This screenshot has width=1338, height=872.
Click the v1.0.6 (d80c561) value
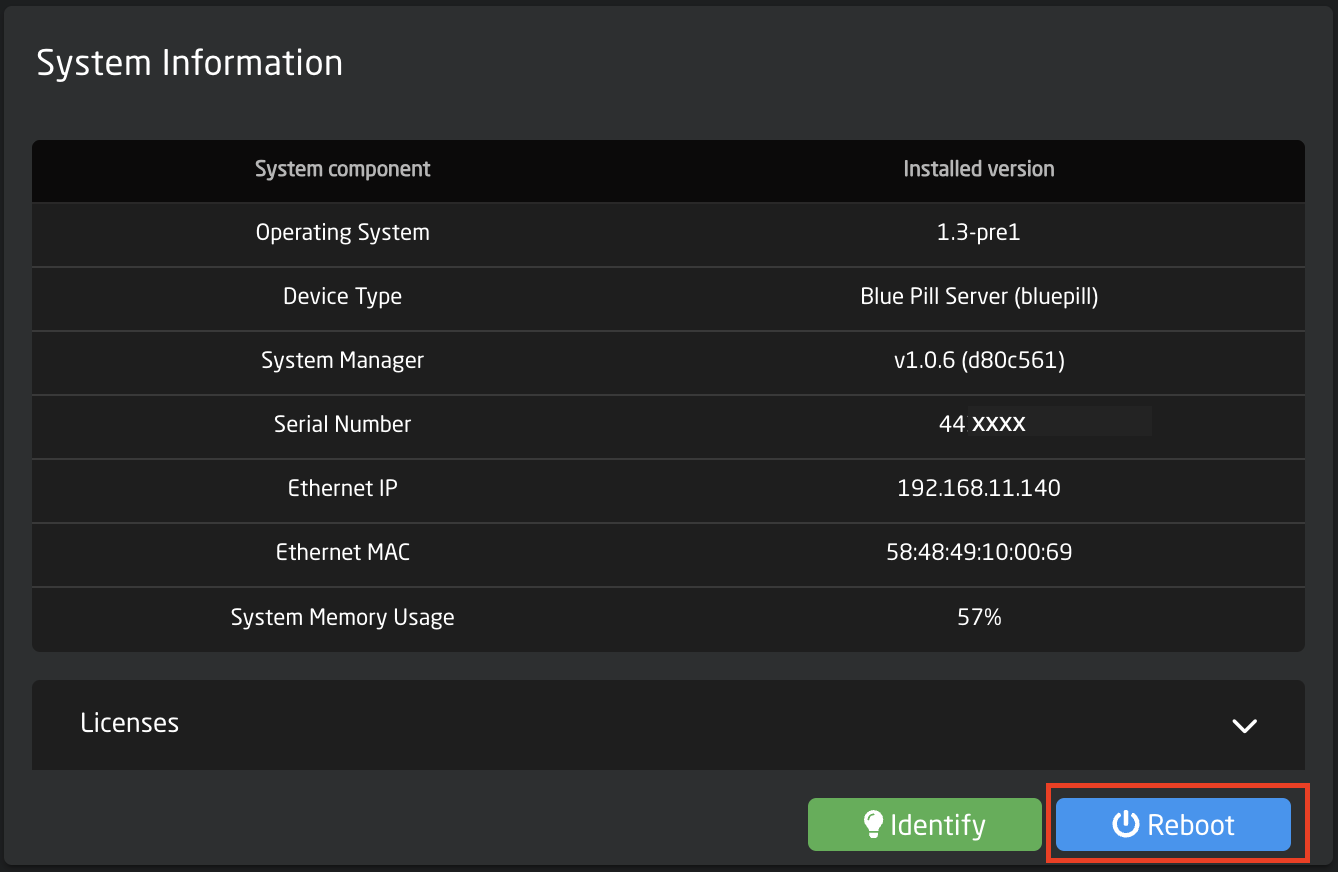tap(979, 361)
